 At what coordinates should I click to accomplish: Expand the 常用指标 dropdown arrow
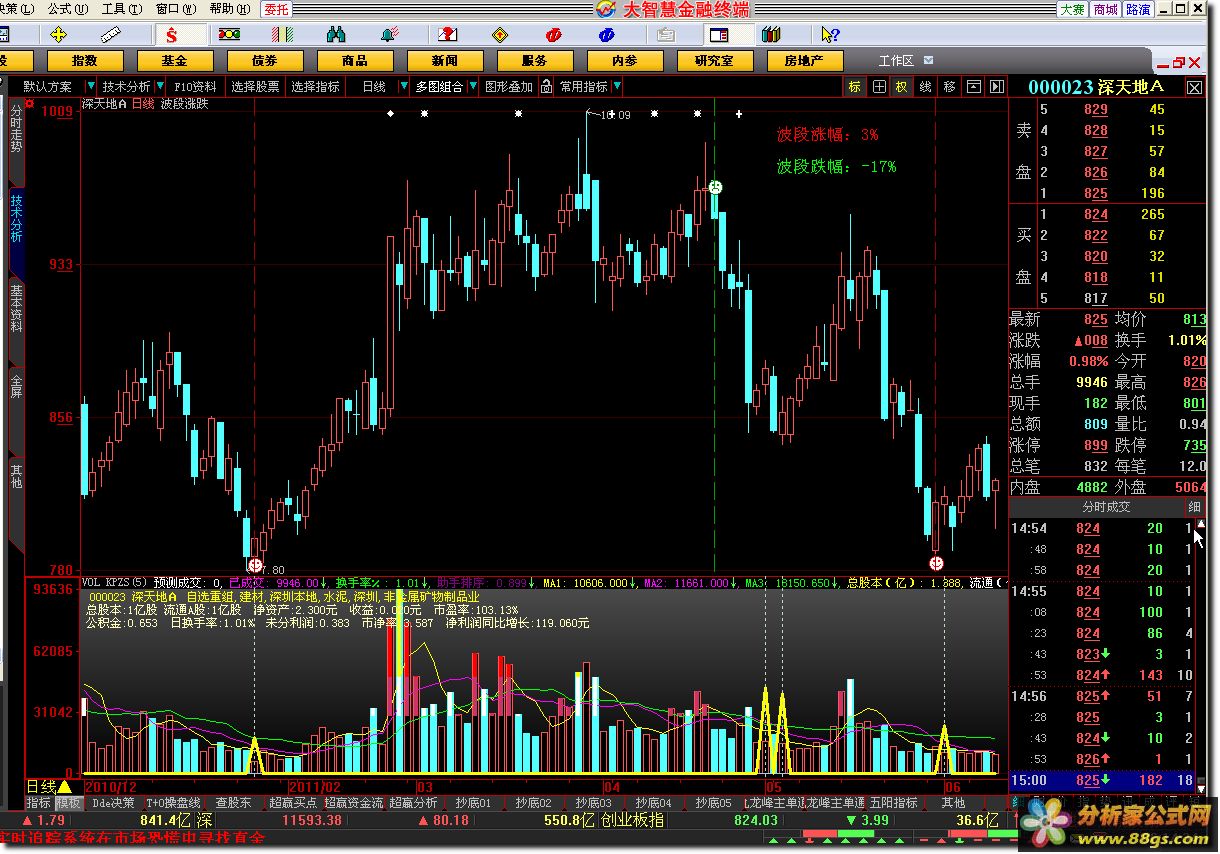pos(616,87)
